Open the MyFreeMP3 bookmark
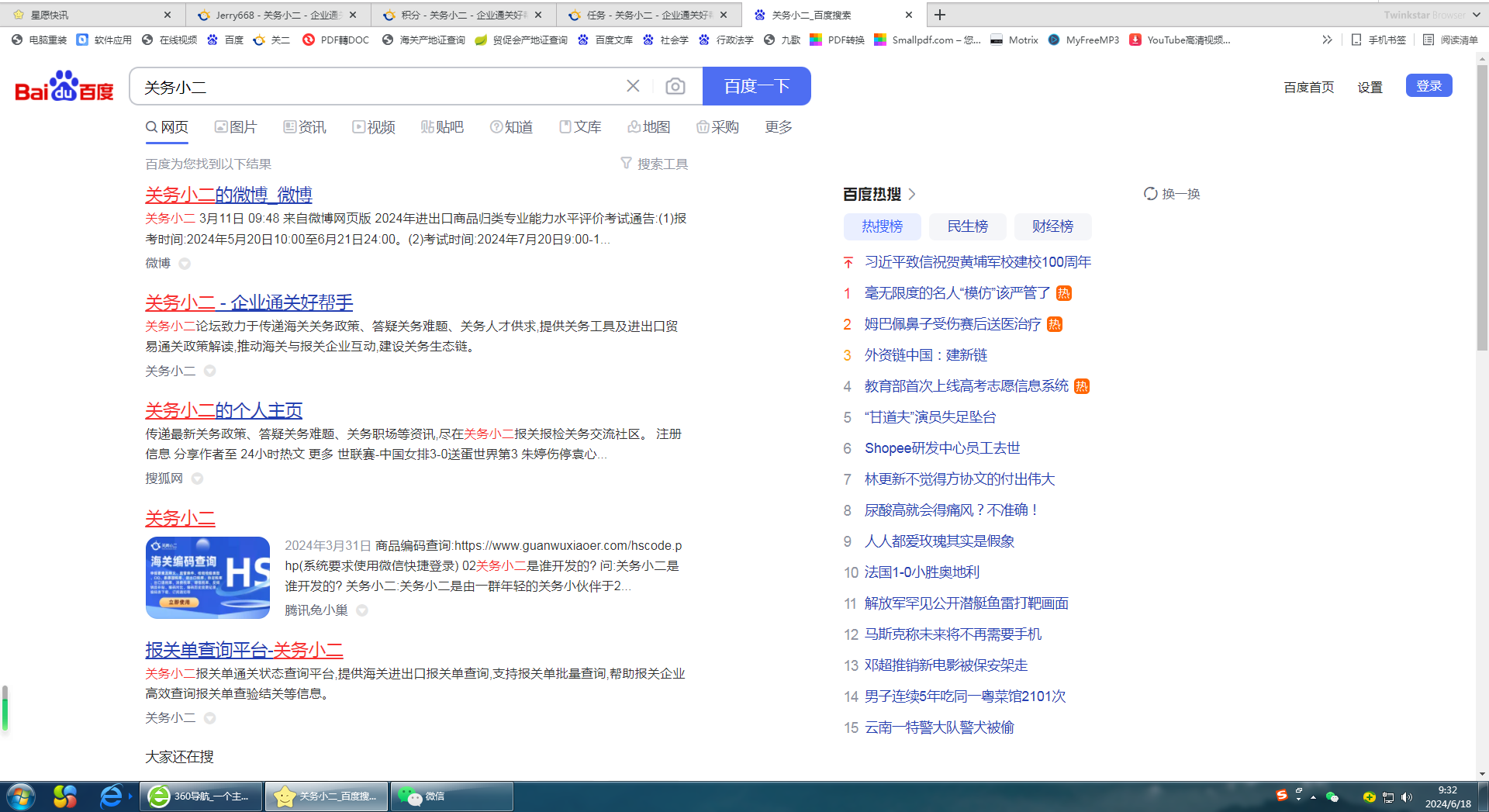The width and height of the screenshot is (1489, 812). tap(1083, 40)
